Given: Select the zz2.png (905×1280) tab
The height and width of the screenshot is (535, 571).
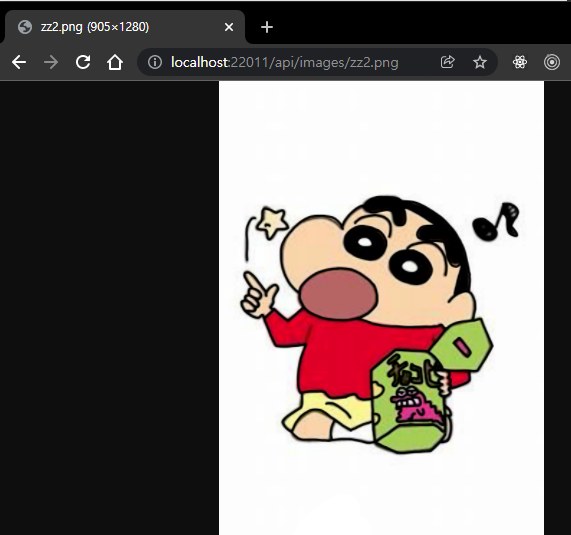Looking at the screenshot, I should click(x=124, y=27).
